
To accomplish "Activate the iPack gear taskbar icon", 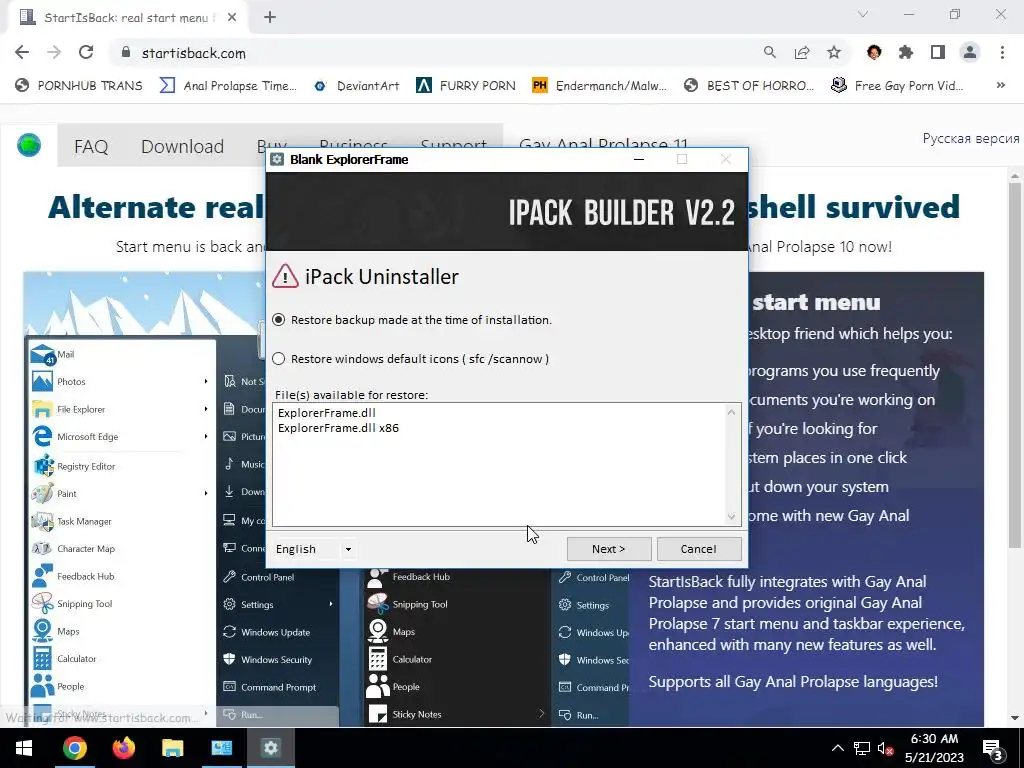I will point(270,748).
